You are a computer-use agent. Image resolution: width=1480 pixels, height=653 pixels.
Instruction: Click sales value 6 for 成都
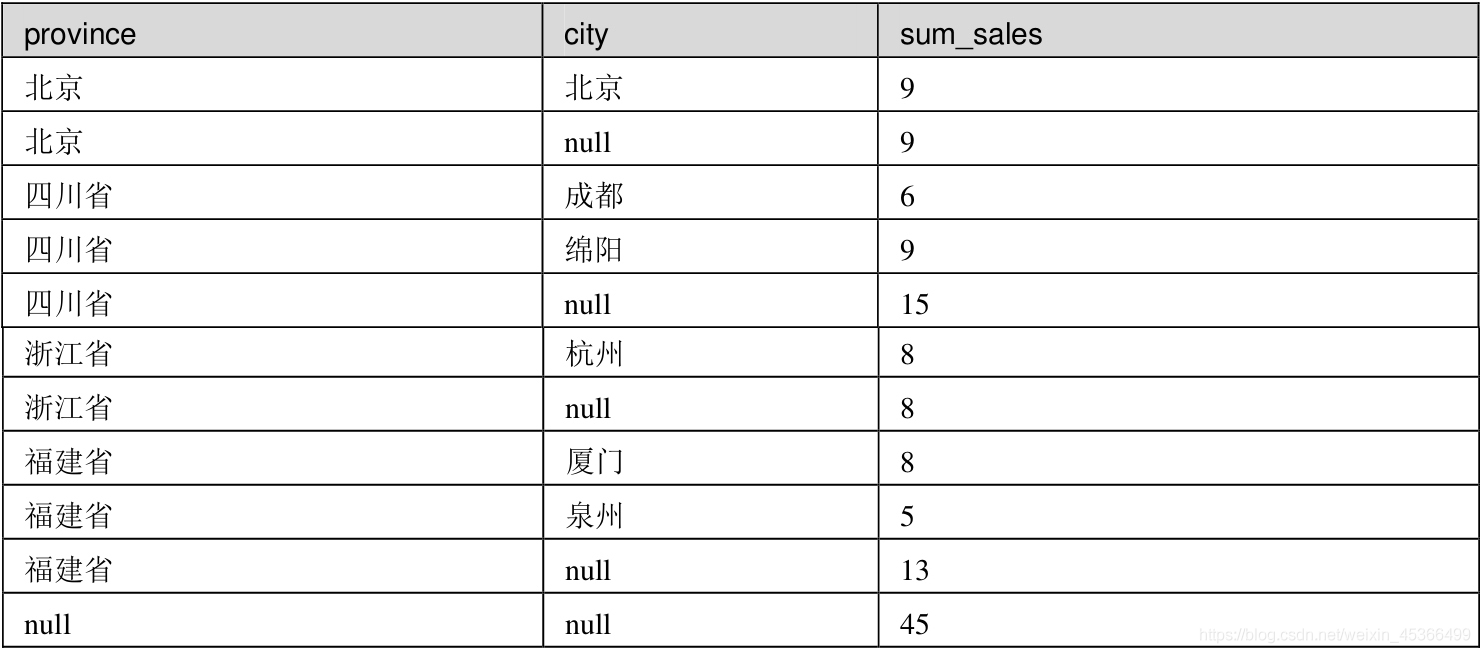[907, 197]
